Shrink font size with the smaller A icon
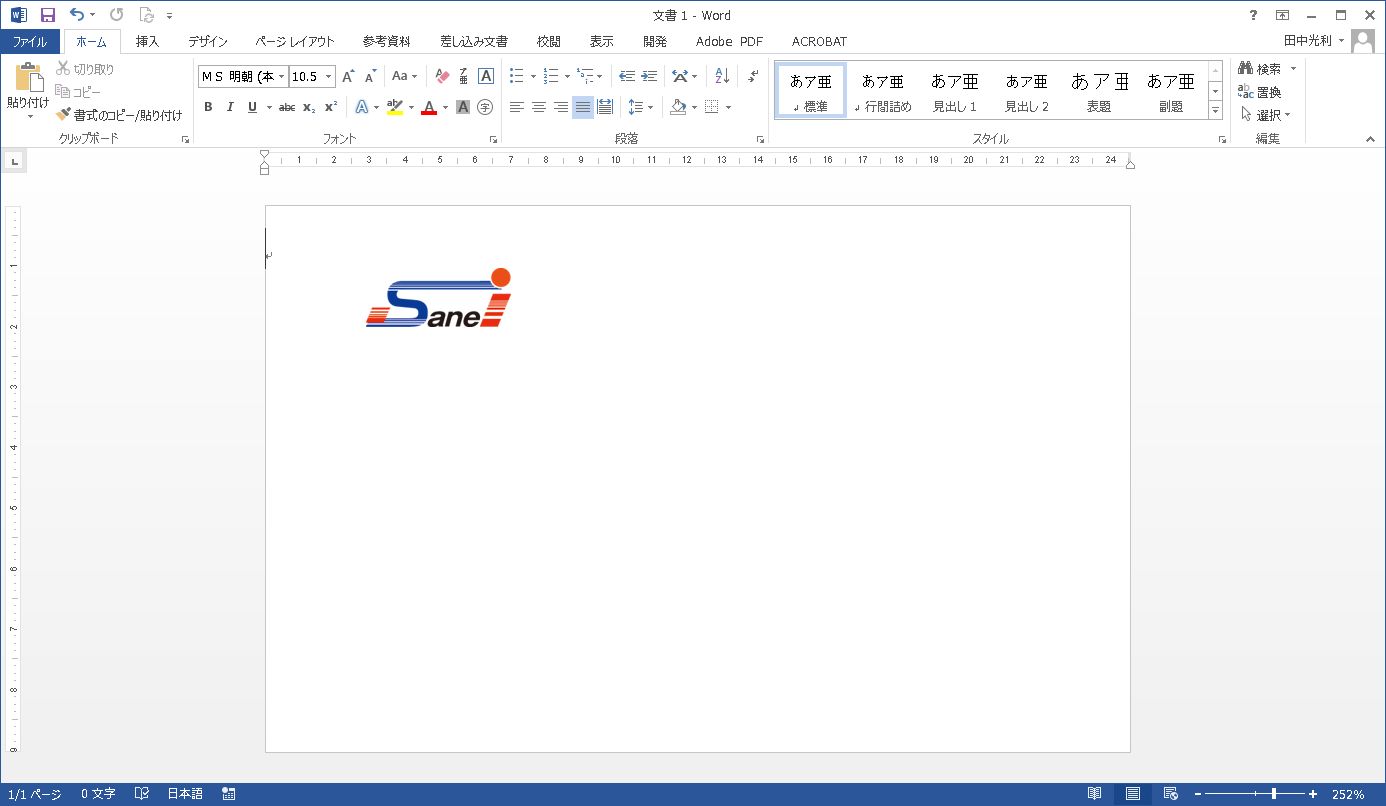Image resolution: width=1386 pixels, height=806 pixels. 370,76
